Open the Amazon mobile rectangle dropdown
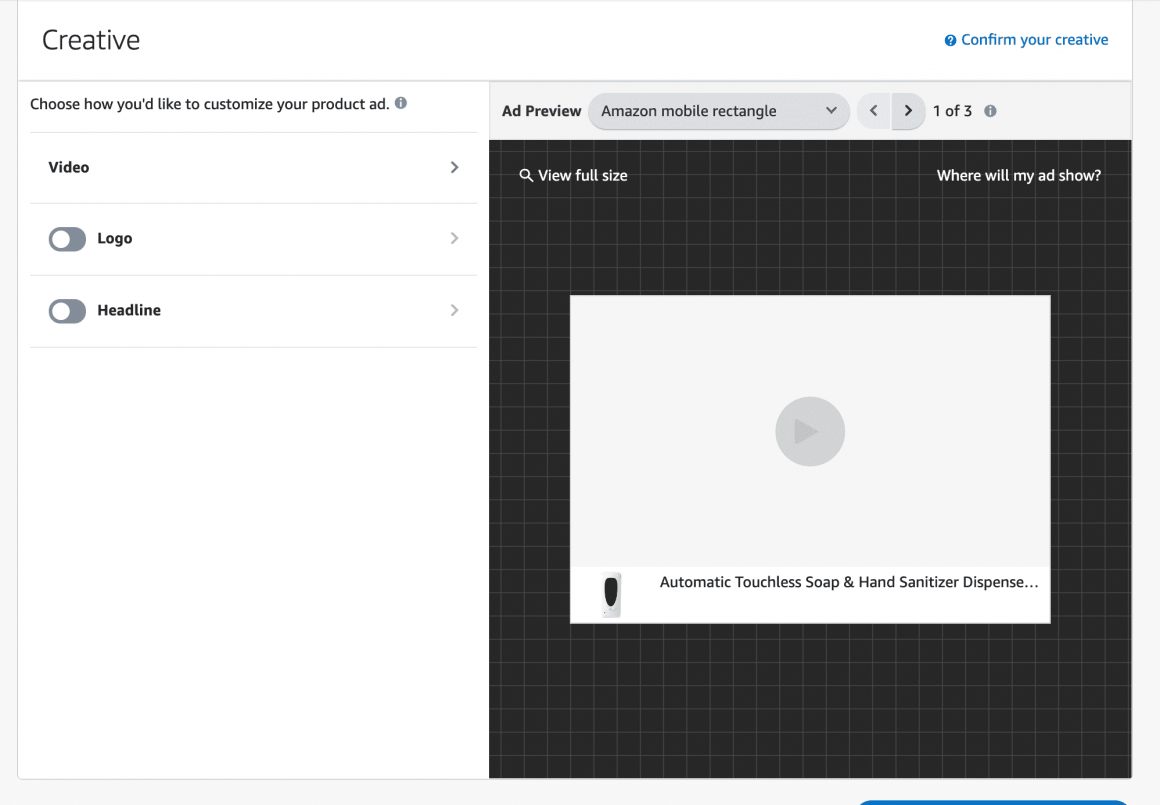The image size is (1160, 805). pyautogui.click(x=718, y=111)
